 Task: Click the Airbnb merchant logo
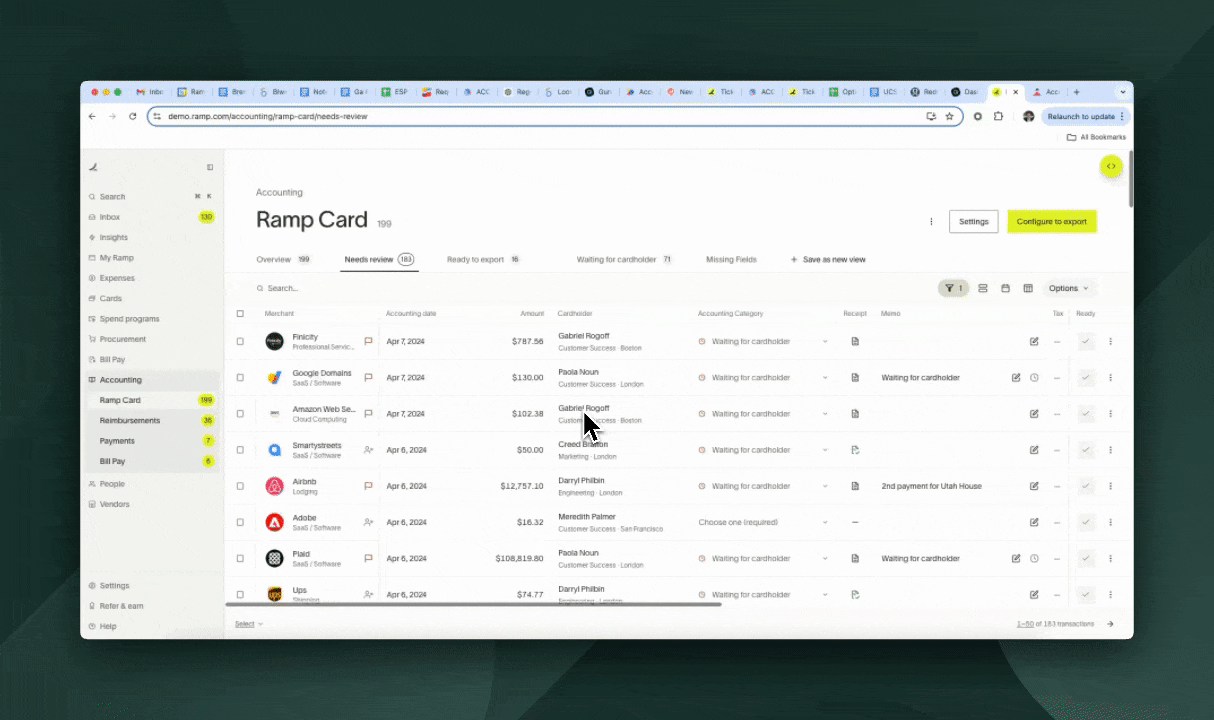tap(274, 486)
